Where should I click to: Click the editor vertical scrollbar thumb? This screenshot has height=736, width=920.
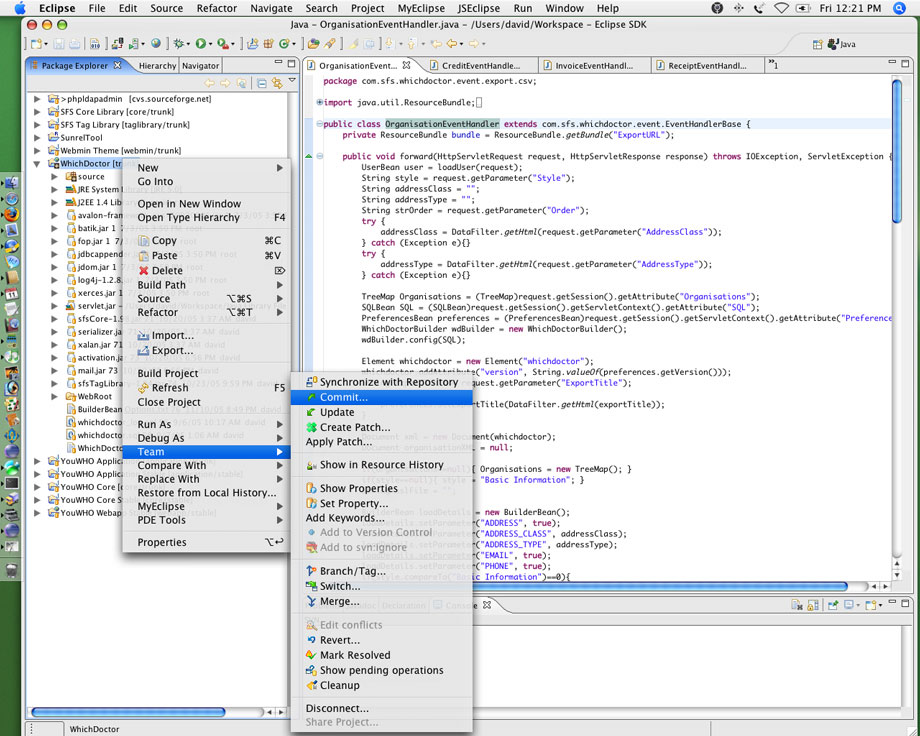tap(897, 151)
